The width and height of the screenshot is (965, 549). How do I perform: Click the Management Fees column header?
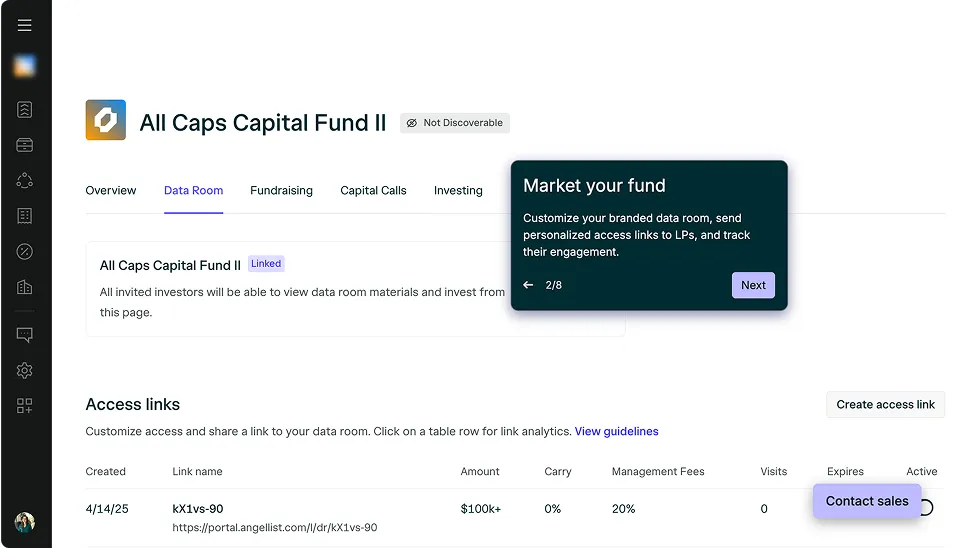pyautogui.click(x=658, y=471)
